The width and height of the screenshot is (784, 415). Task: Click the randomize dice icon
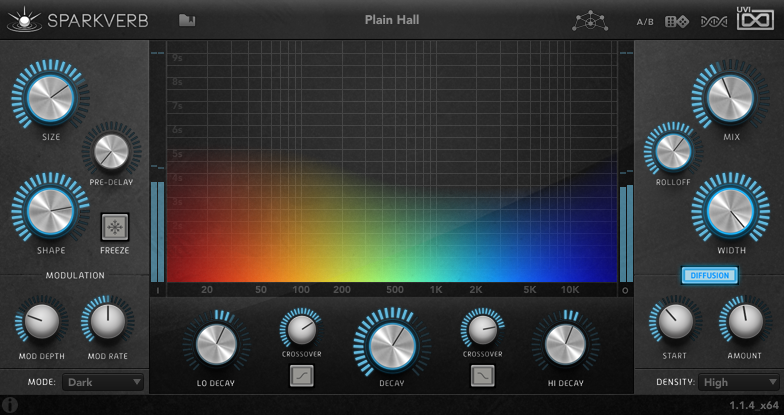[676, 22]
